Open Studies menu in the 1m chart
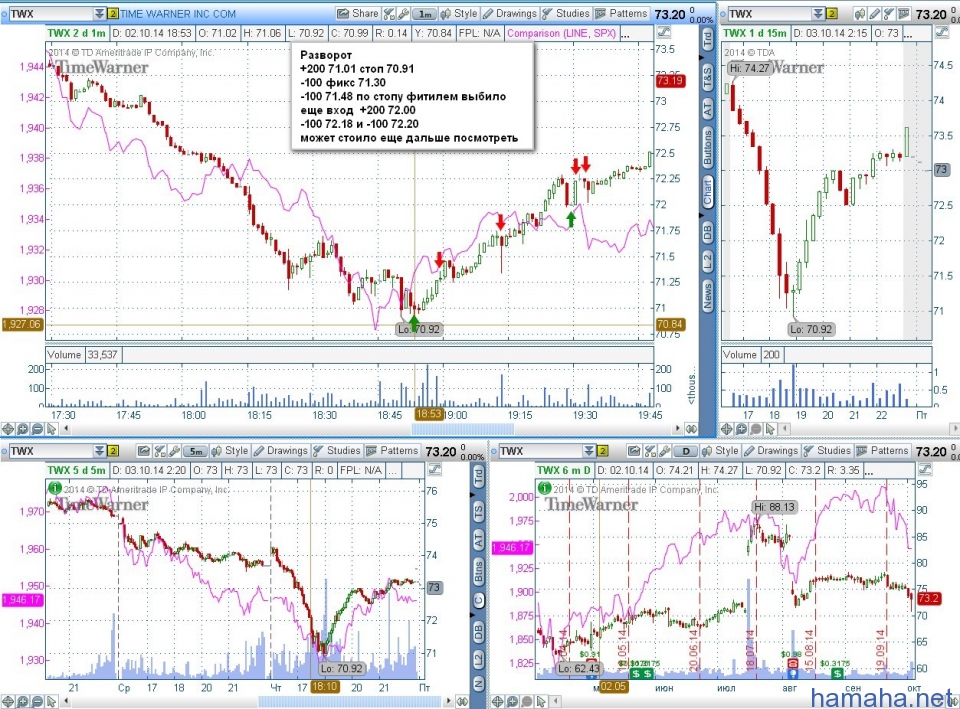The height and width of the screenshot is (709, 960). [566, 13]
